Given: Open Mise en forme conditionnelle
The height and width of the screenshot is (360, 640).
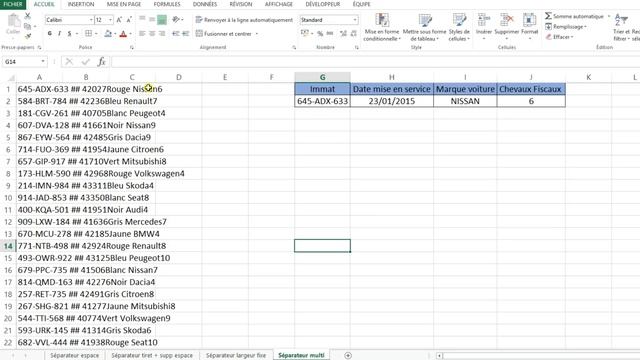Looking at the screenshot, I should 382,27.
